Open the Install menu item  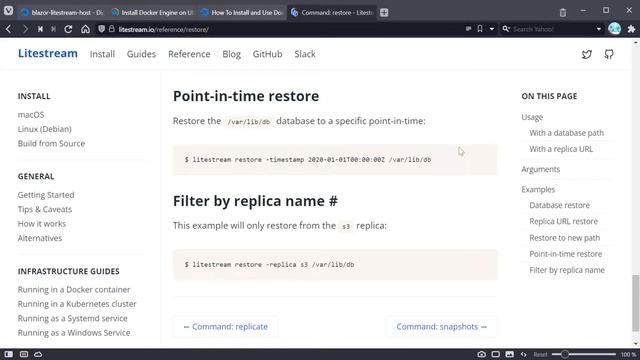point(102,54)
